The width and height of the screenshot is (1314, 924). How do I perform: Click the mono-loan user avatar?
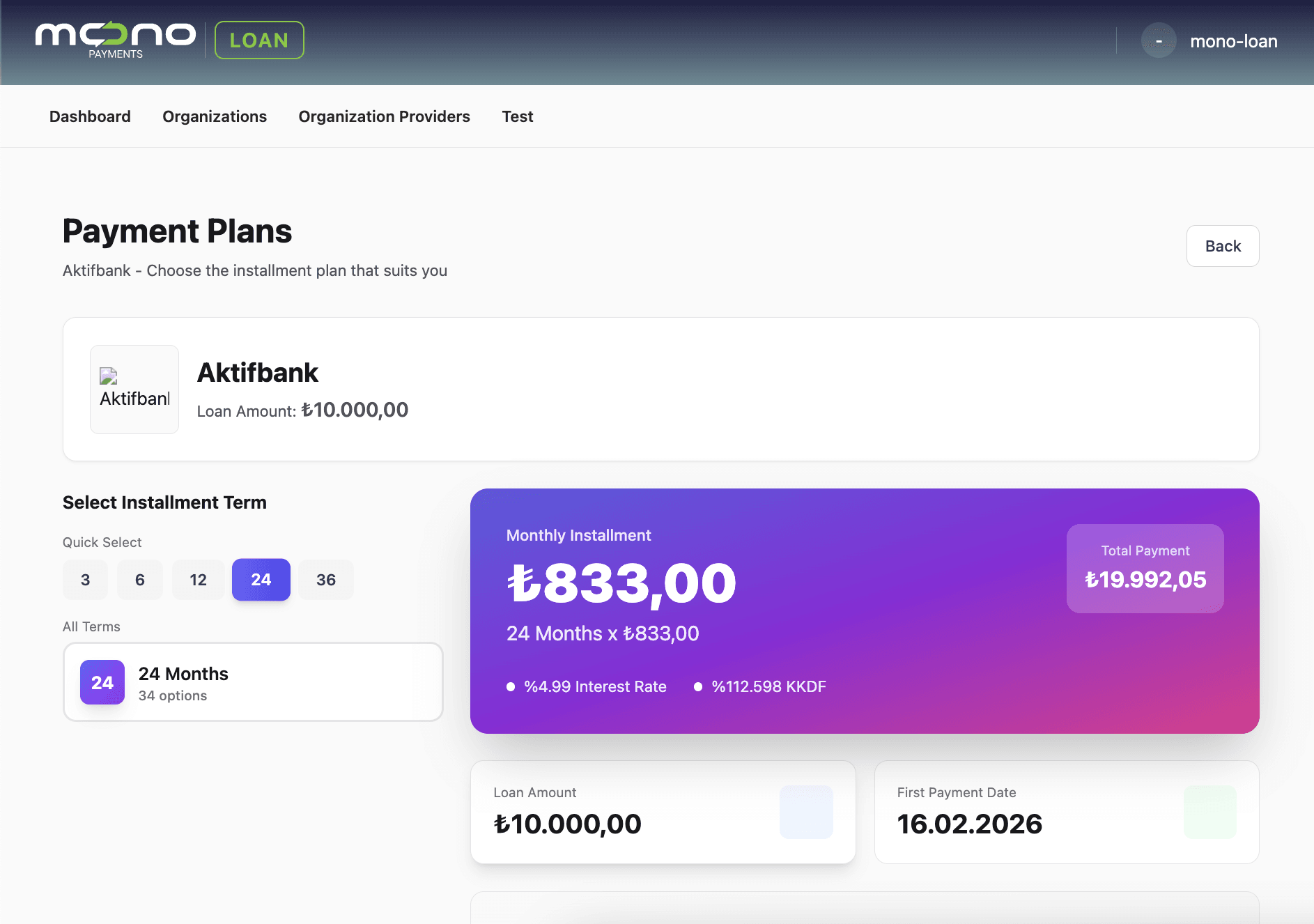point(1159,40)
